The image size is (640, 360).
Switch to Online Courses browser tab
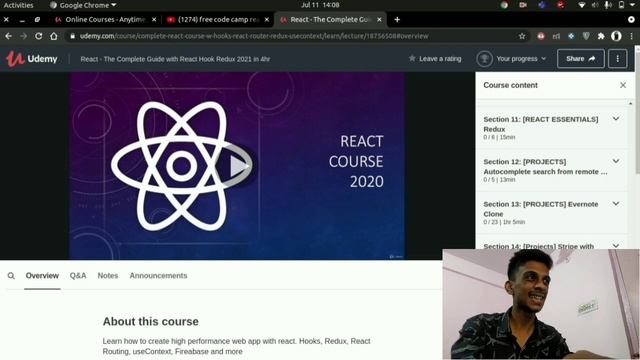105,20
